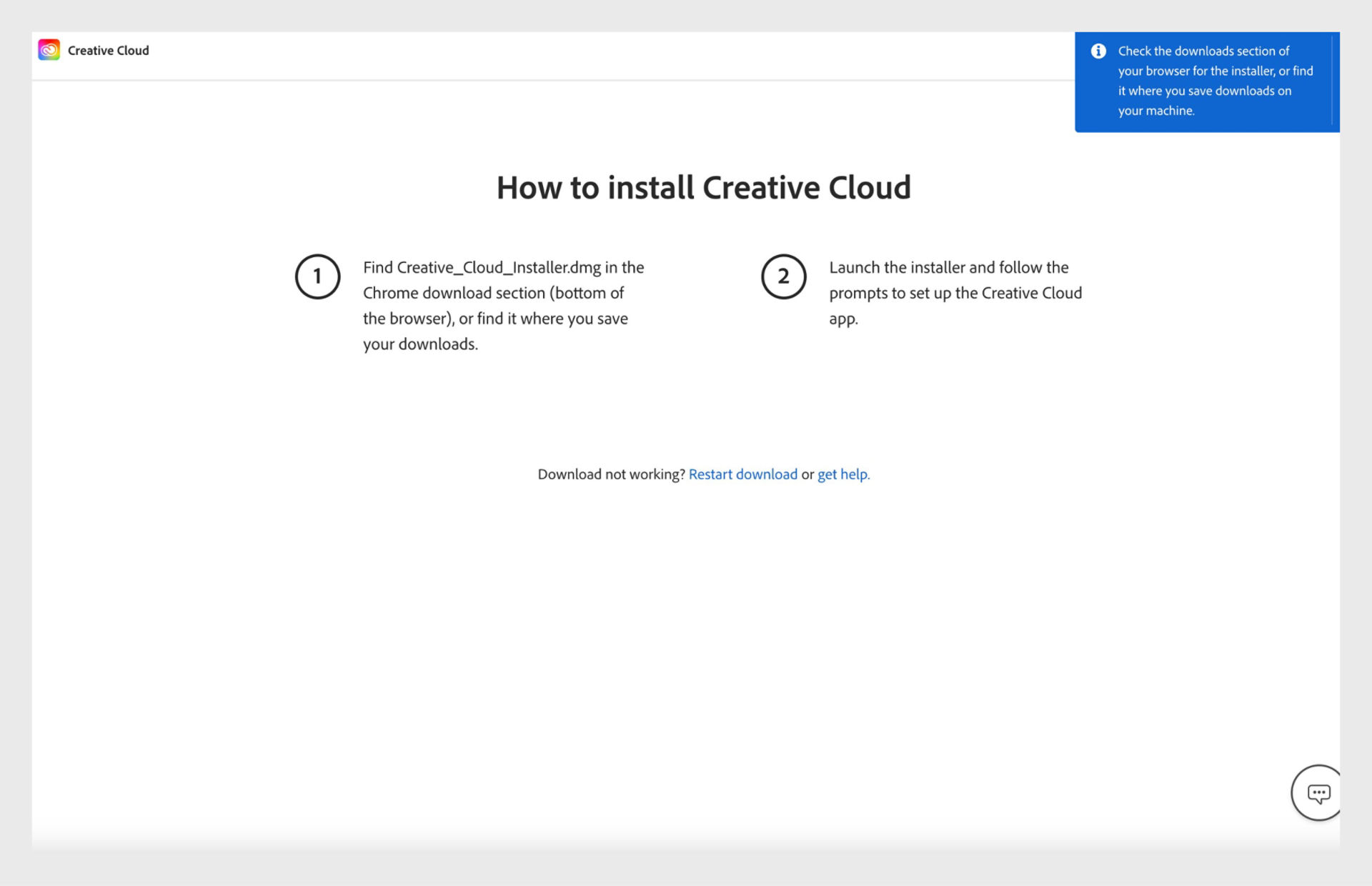This screenshot has width=1372, height=886.
Task: Click 'your machine.' line in blue toast
Action: [1155, 111]
